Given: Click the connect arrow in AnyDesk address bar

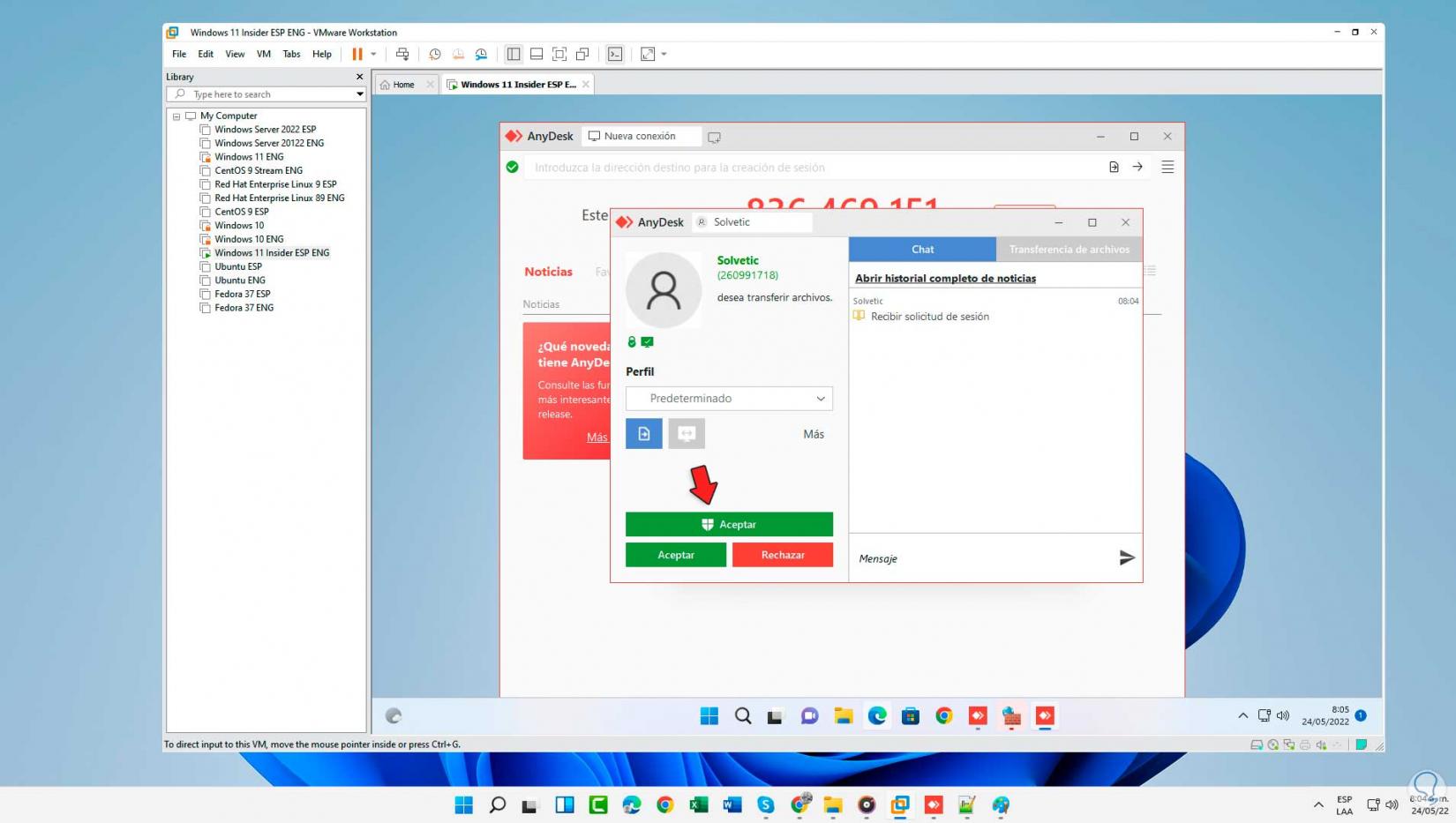Looking at the screenshot, I should pyautogui.click(x=1137, y=167).
